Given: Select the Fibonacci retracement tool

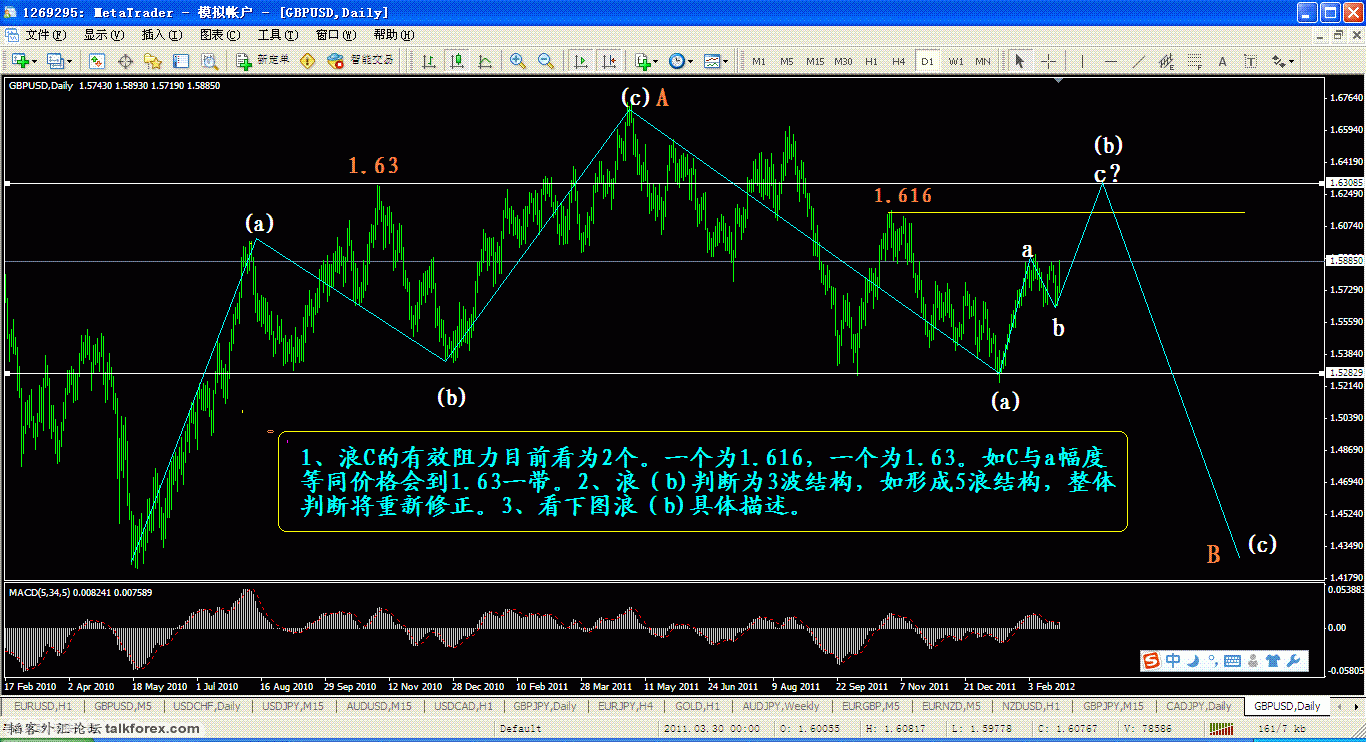Looking at the screenshot, I should (x=1194, y=61).
